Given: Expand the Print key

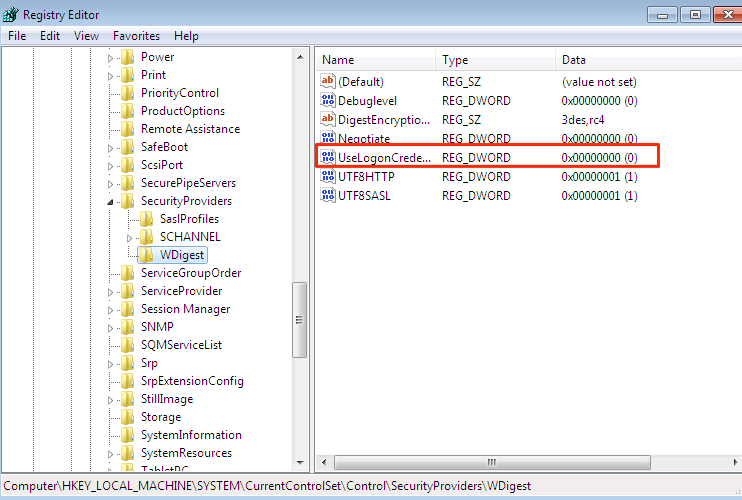Looking at the screenshot, I should (x=110, y=76).
